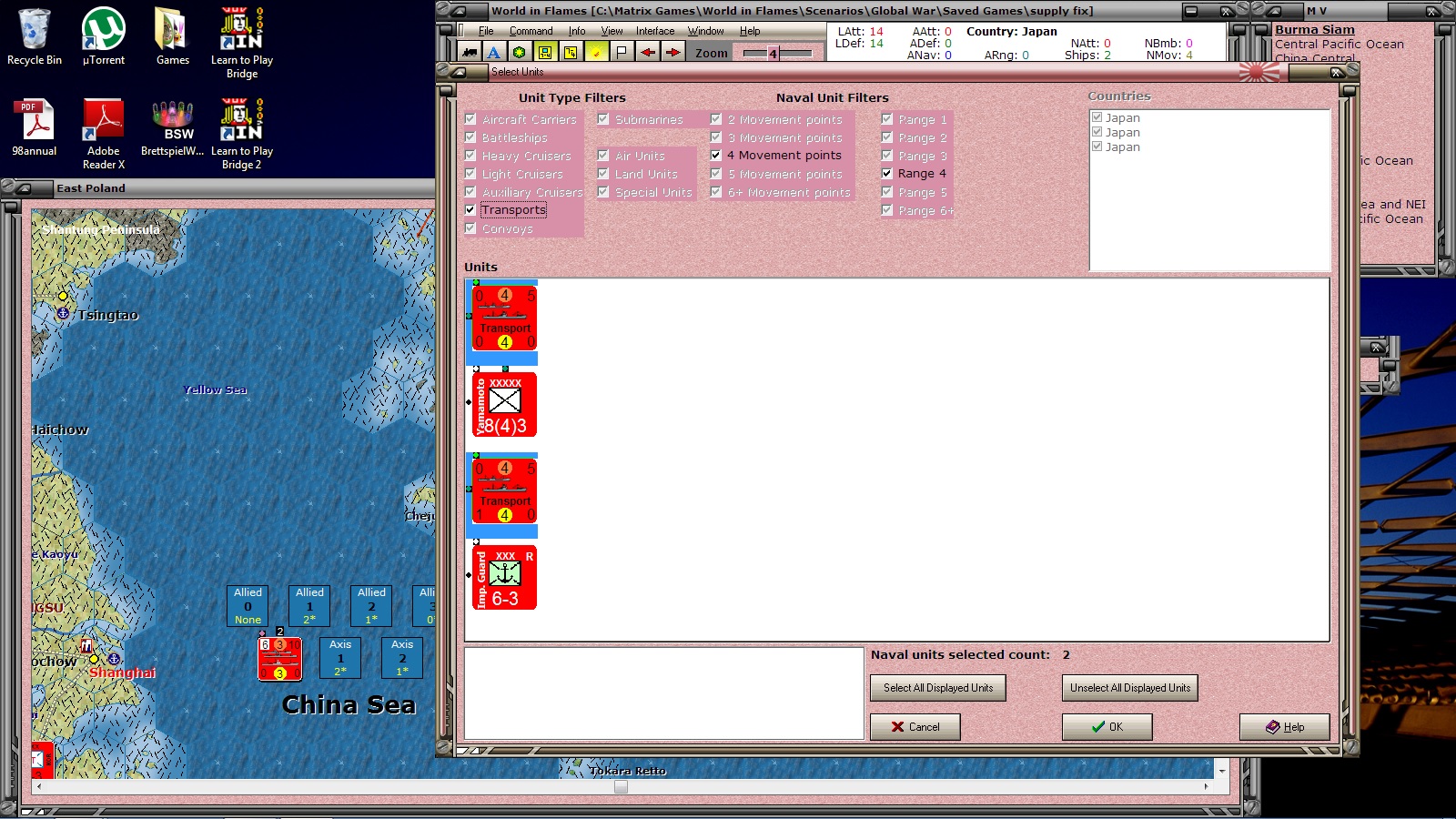Click the Tsingtao port anchor icon
The height and width of the screenshot is (819, 1456).
[x=63, y=313]
